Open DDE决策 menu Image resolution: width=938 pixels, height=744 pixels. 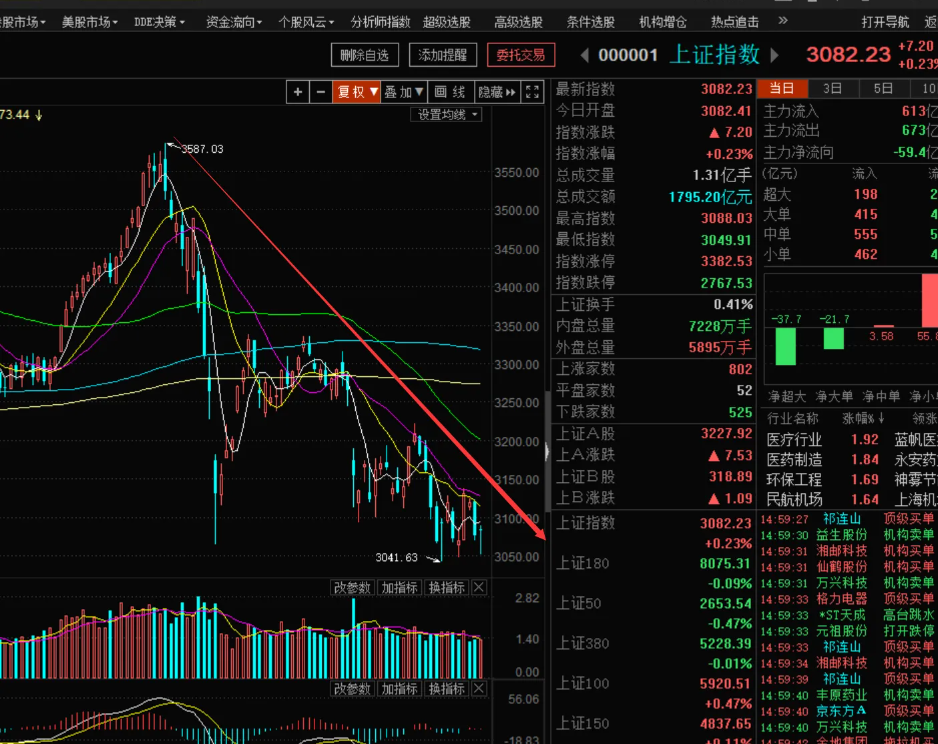pos(159,22)
